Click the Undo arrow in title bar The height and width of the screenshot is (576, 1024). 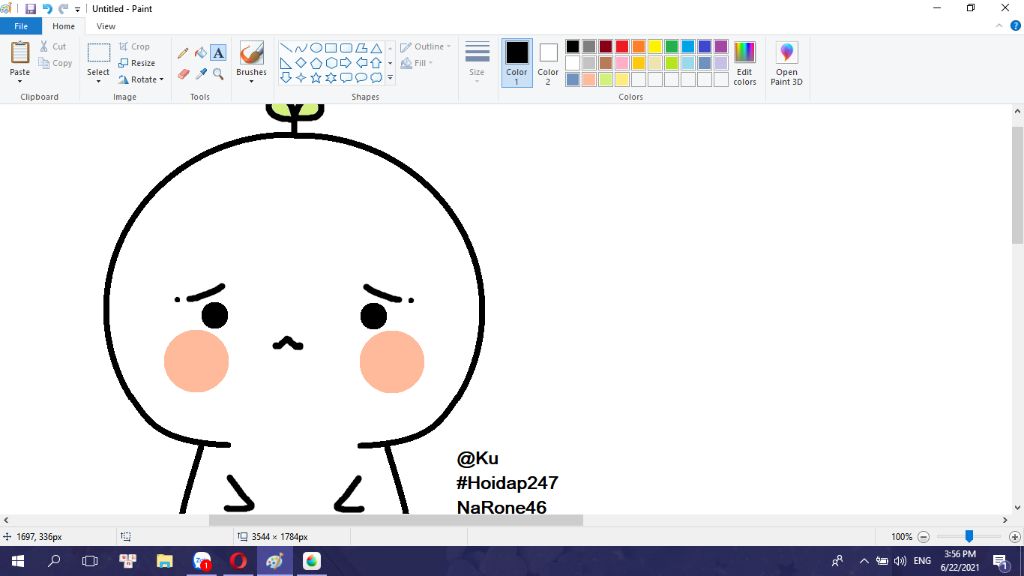pyautogui.click(x=47, y=8)
